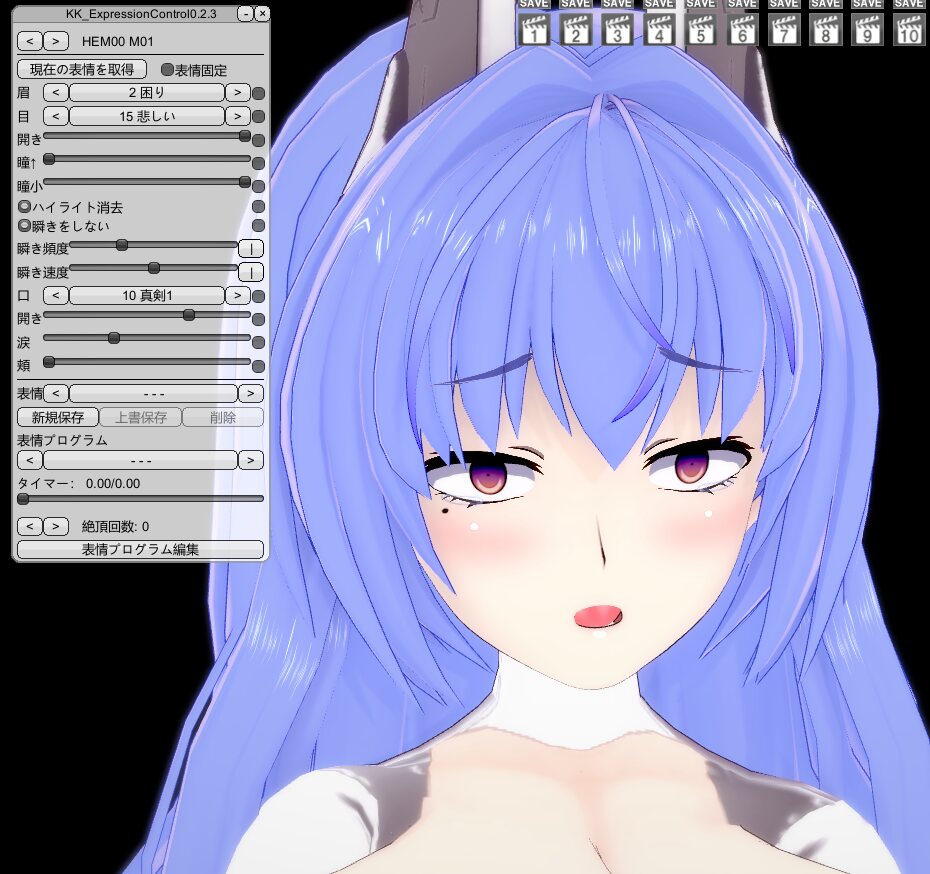Screen dimensions: 930x874
Task: Click SAVE slot 2 clapperboard icon
Action: (575, 30)
